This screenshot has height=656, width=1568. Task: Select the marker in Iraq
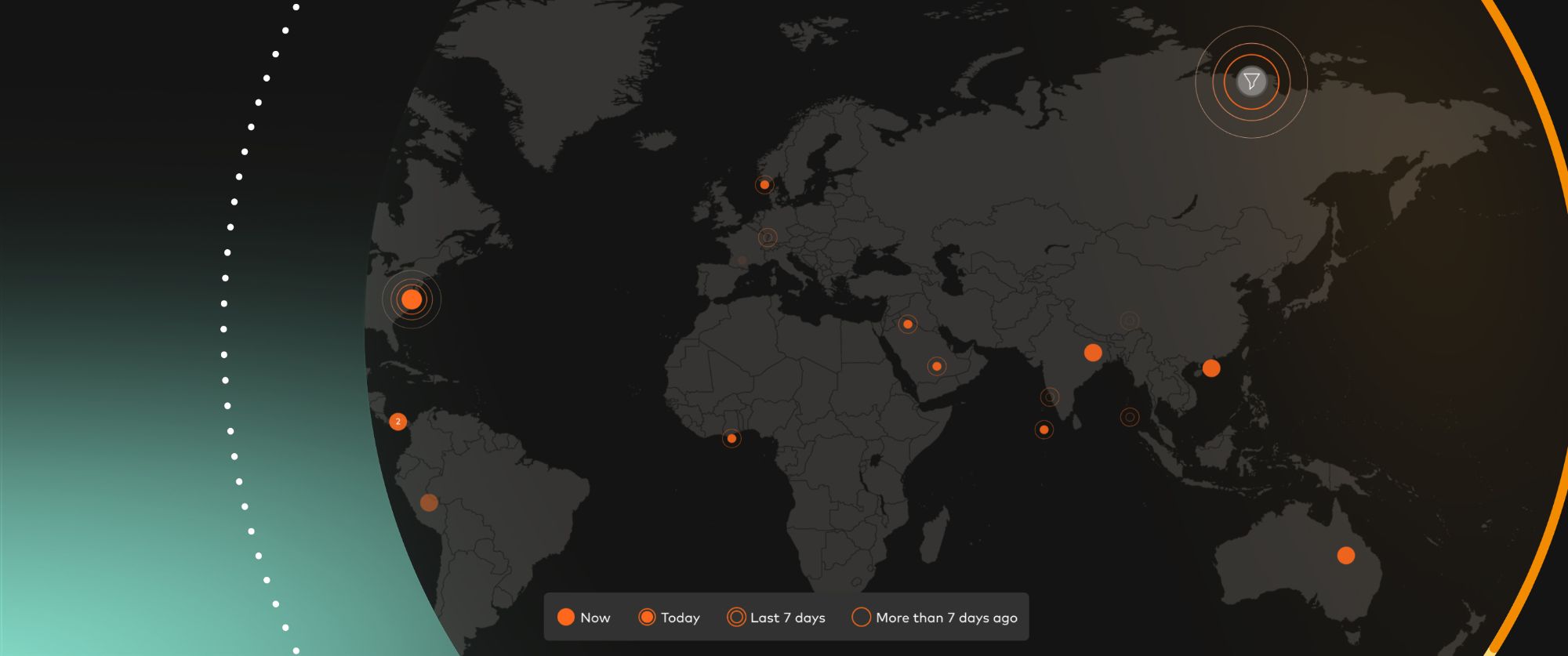[908, 324]
